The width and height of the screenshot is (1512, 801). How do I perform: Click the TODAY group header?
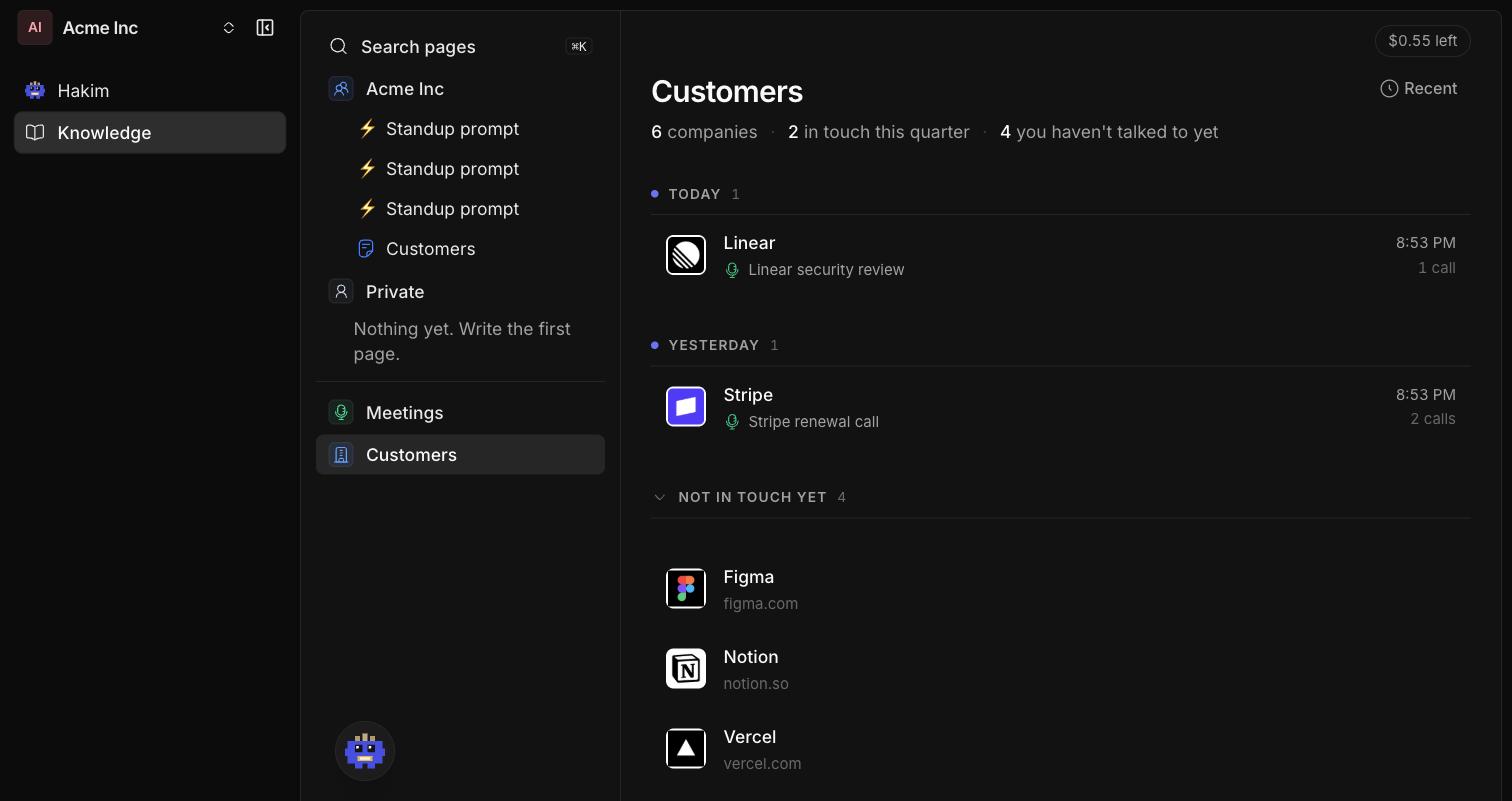[695, 194]
